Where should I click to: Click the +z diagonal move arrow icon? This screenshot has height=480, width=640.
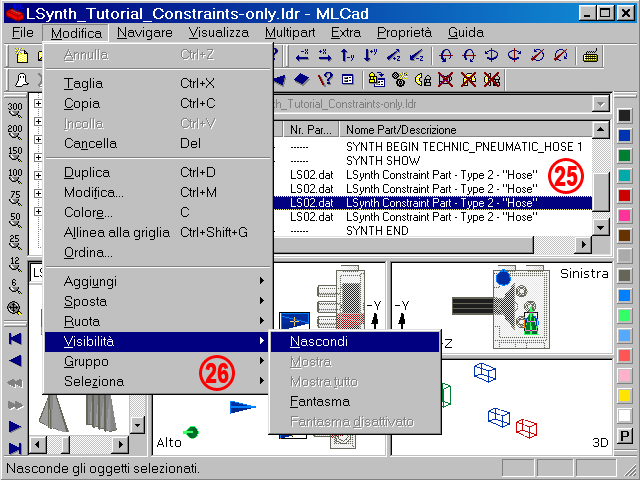pyautogui.click(x=393, y=56)
